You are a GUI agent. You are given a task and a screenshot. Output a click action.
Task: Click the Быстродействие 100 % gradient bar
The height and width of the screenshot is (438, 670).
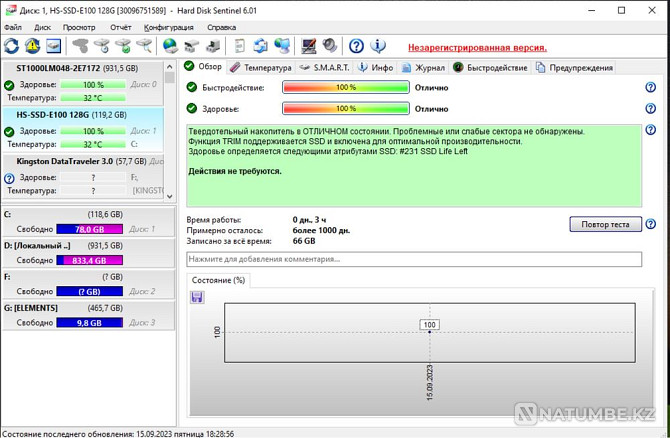click(x=346, y=87)
